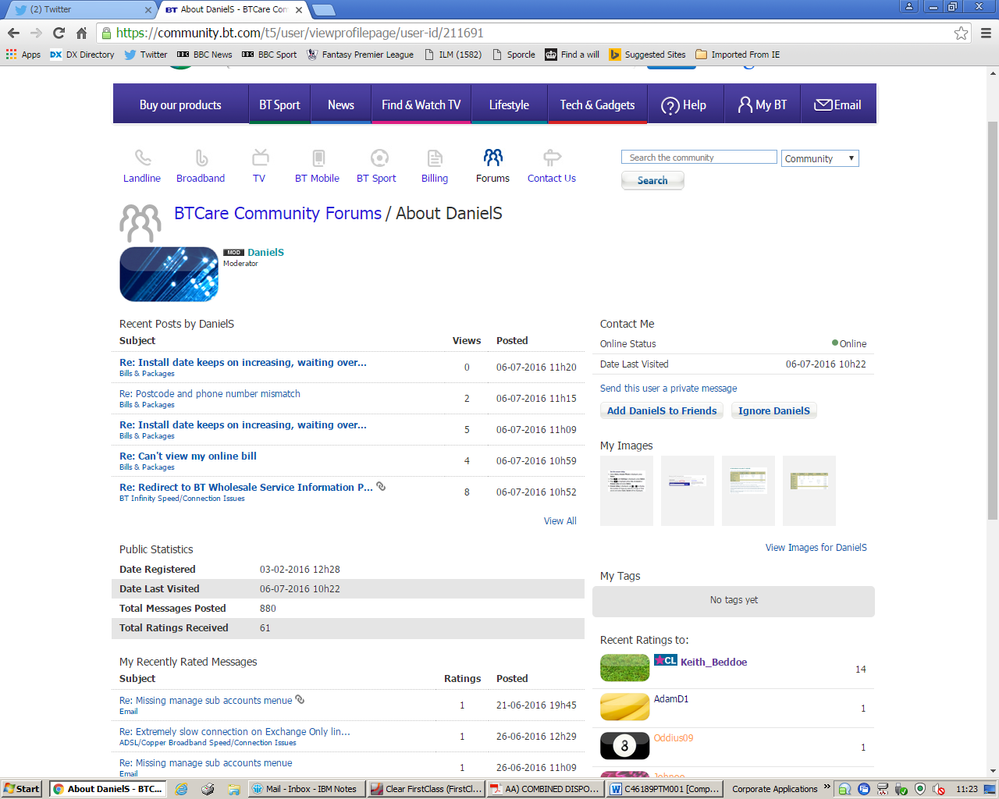Open View Images for DanielS link

[816, 547]
